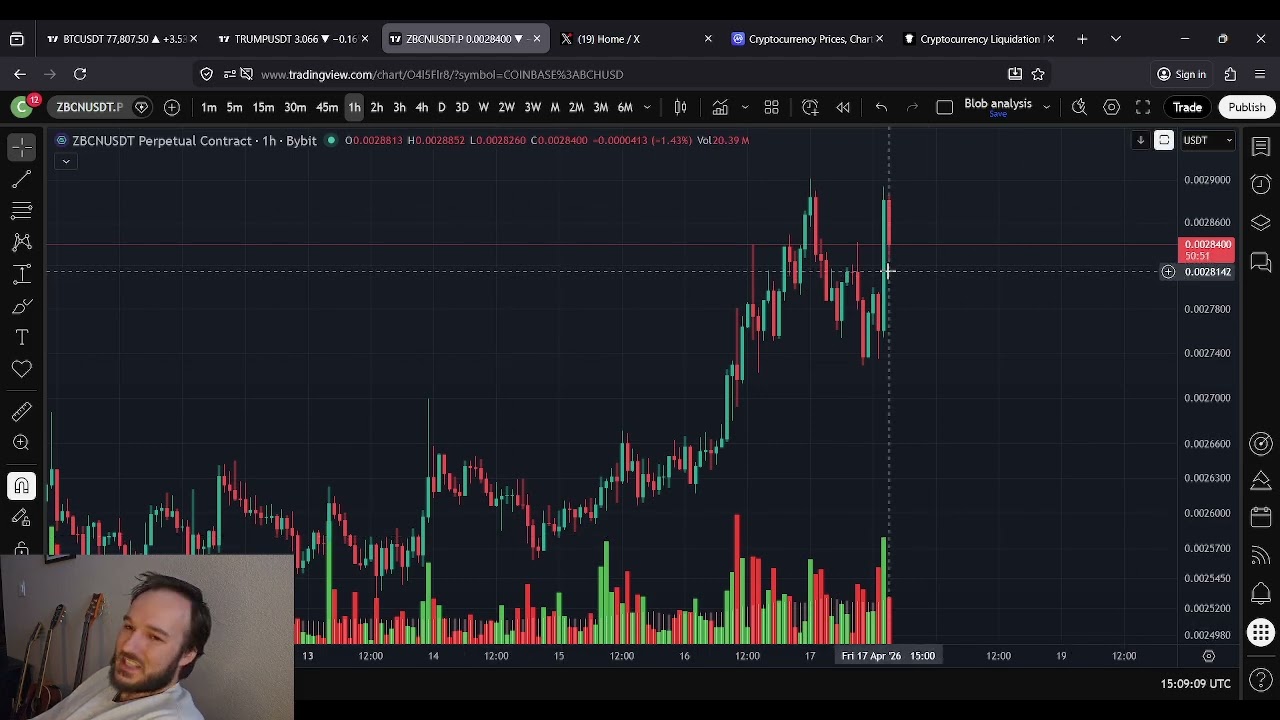Select the text annotation tool
Viewport: 1280px width, 720px height.
(21, 339)
